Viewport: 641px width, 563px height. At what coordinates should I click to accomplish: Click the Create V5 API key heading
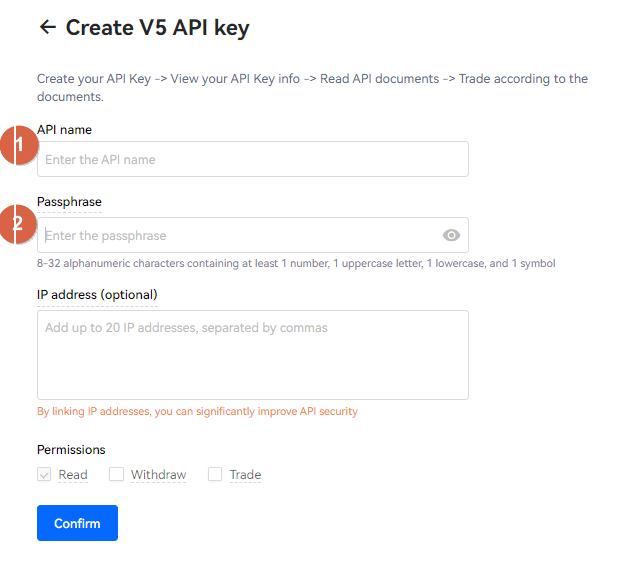(x=157, y=28)
